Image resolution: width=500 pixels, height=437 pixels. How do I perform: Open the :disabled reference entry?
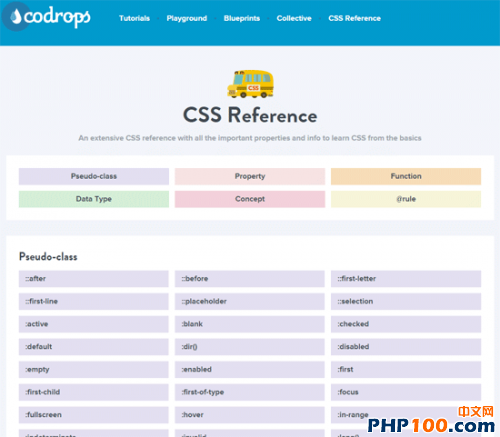pyautogui.click(x=406, y=347)
